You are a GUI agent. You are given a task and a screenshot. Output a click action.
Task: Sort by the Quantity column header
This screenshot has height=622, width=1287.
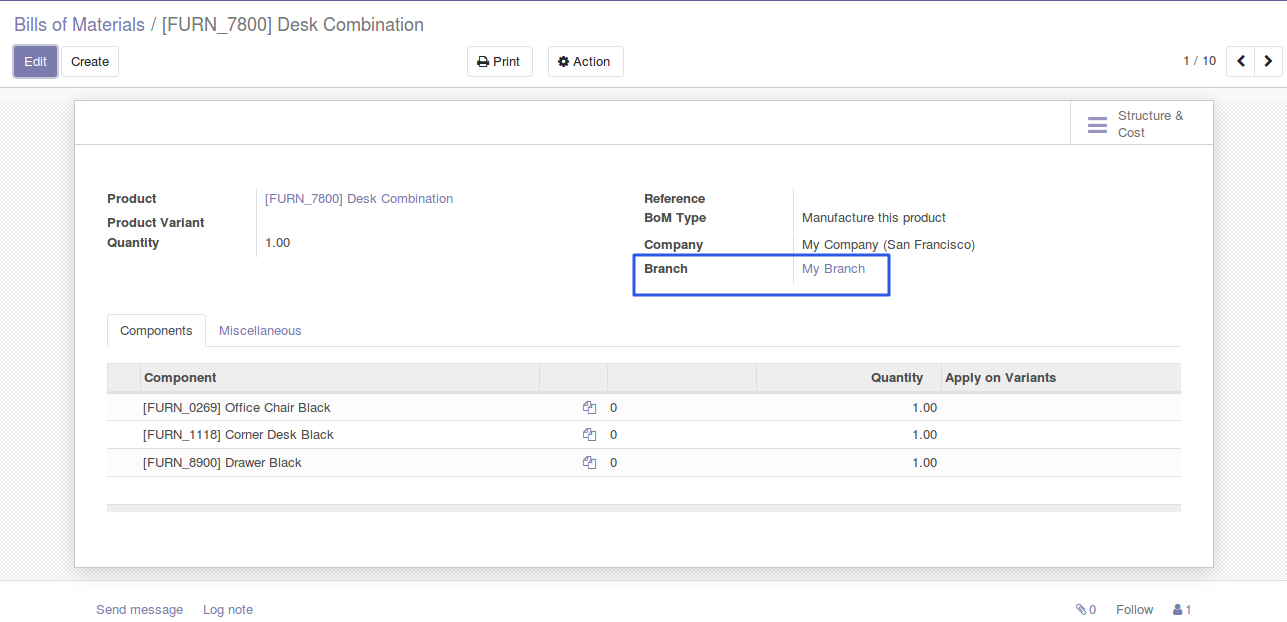point(896,378)
